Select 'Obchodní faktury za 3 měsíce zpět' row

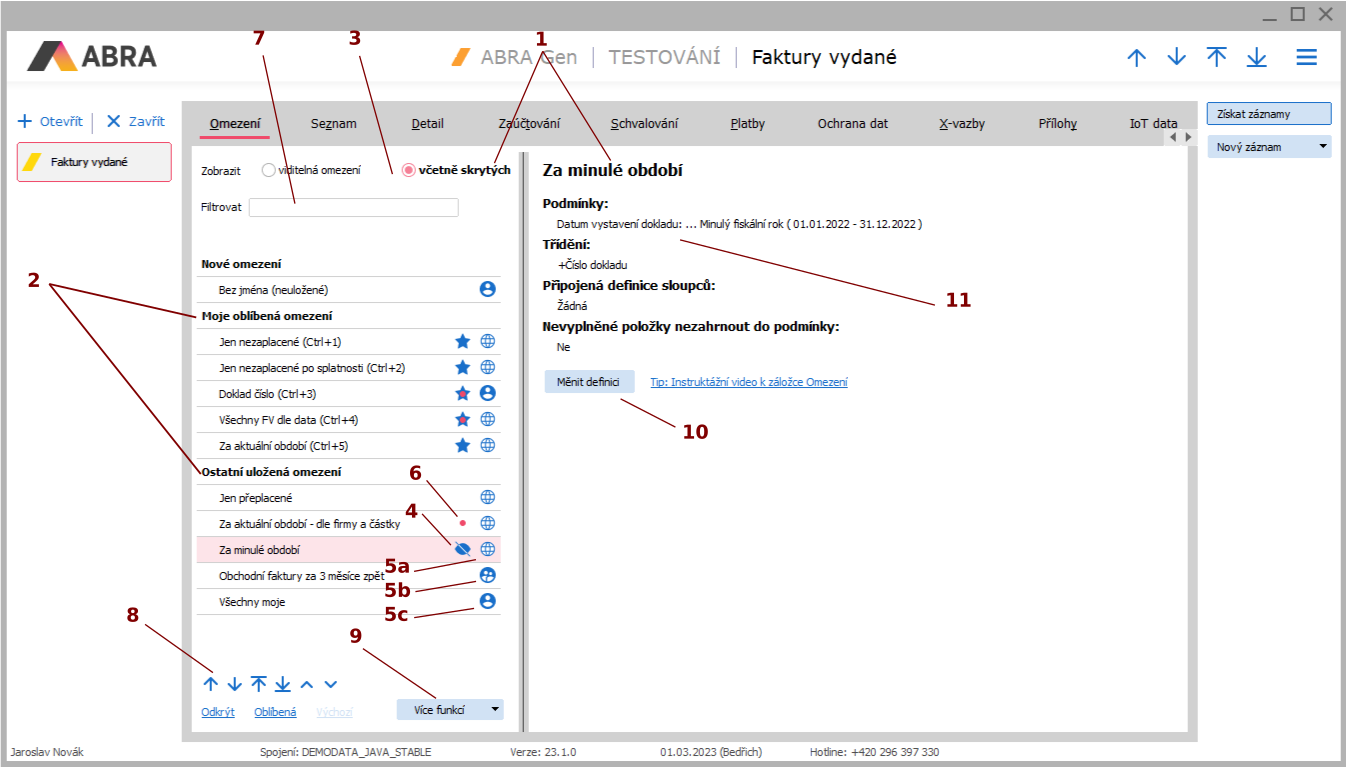[346, 575]
